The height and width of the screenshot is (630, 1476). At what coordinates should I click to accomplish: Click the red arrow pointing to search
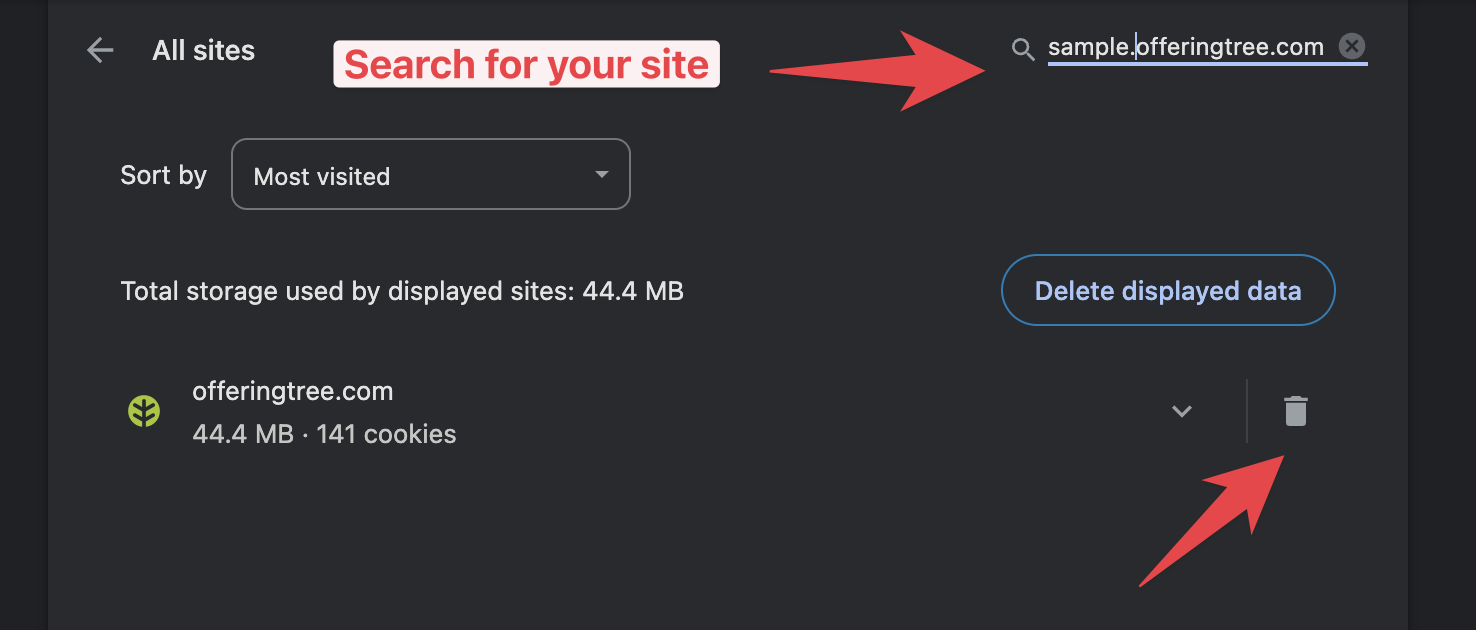[878, 69]
